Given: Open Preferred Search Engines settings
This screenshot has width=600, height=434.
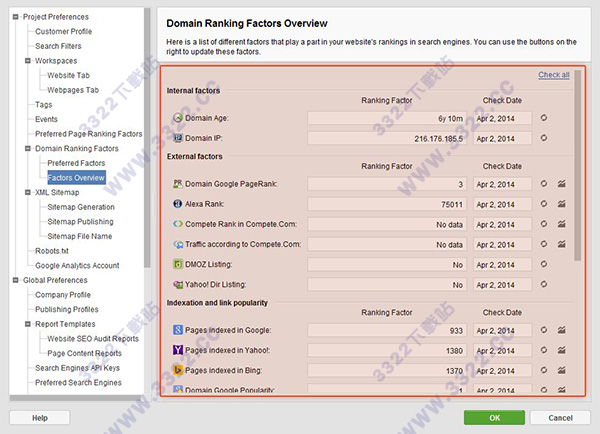Looking at the screenshot, I should click(x=78, y=382).
